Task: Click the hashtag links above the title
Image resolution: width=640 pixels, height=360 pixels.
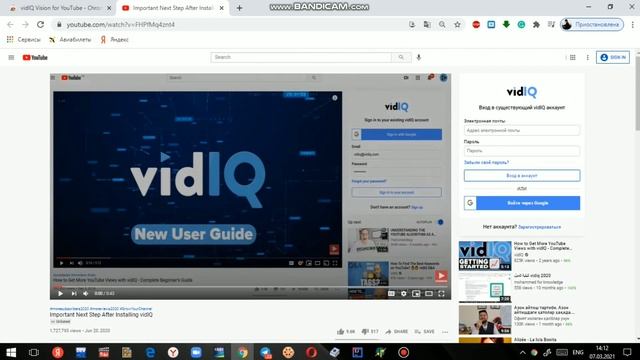Action: tap(100, 309)
